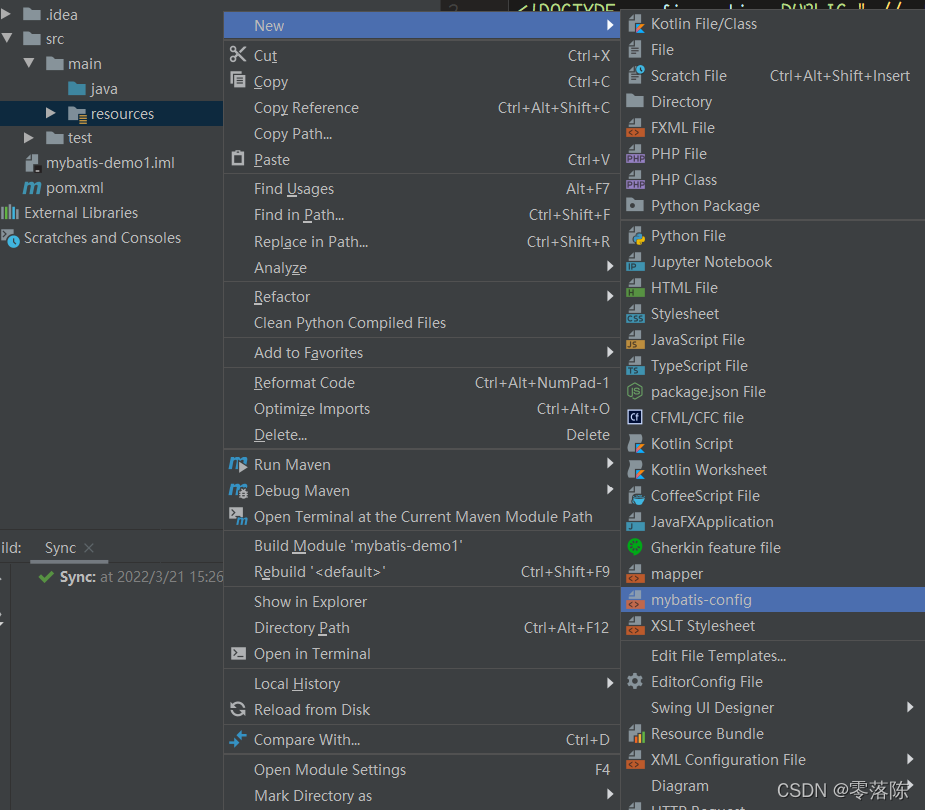The height and width of the screenshot is (810, 925).
Task: Click Mark Directory as entry
Action: coord(422,796)
